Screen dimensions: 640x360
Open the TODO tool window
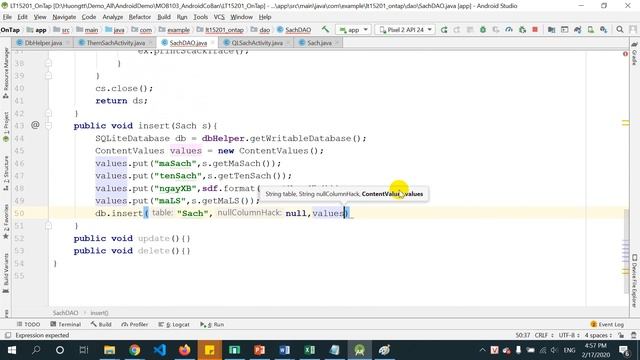[28, 324]
